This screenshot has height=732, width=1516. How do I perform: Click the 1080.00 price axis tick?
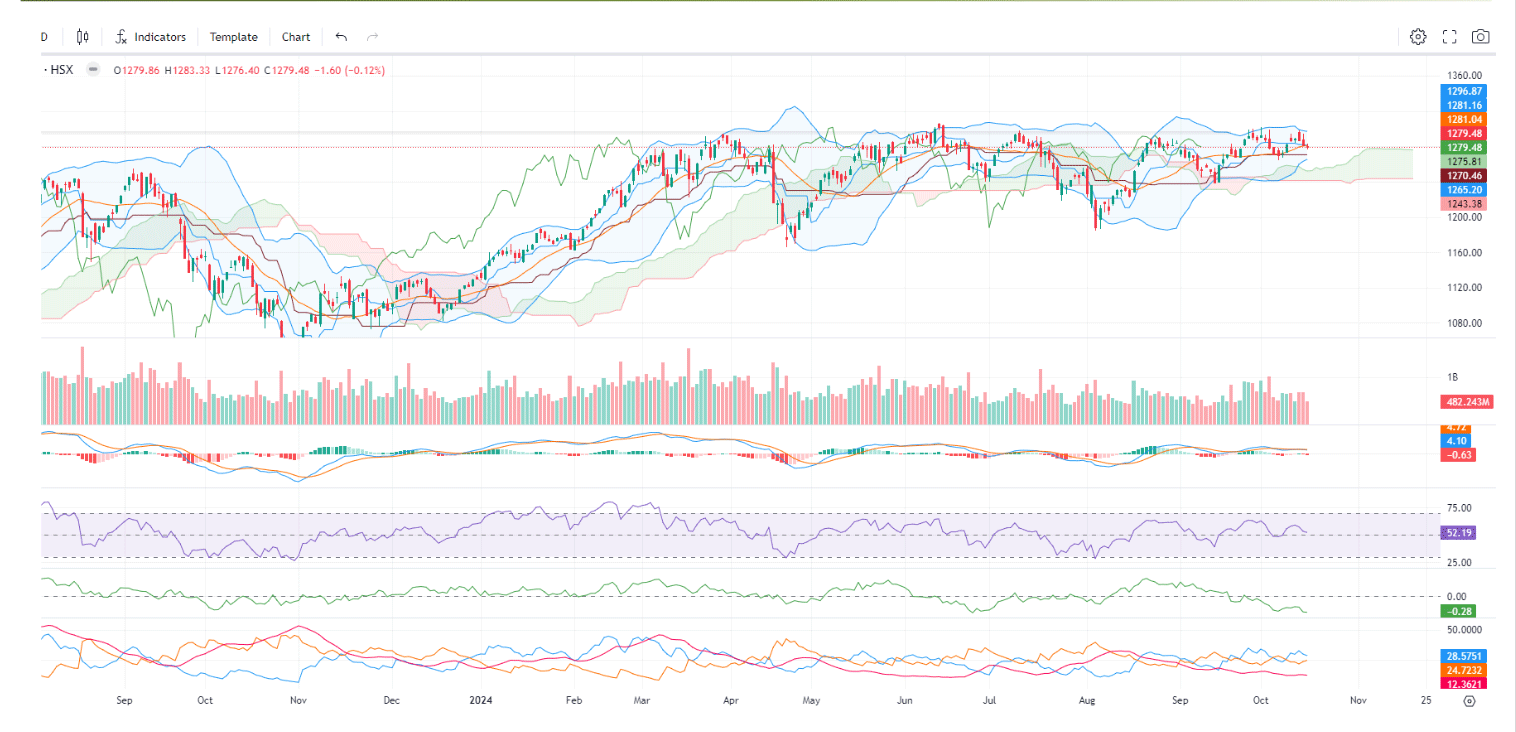[x=1464, y=323]
